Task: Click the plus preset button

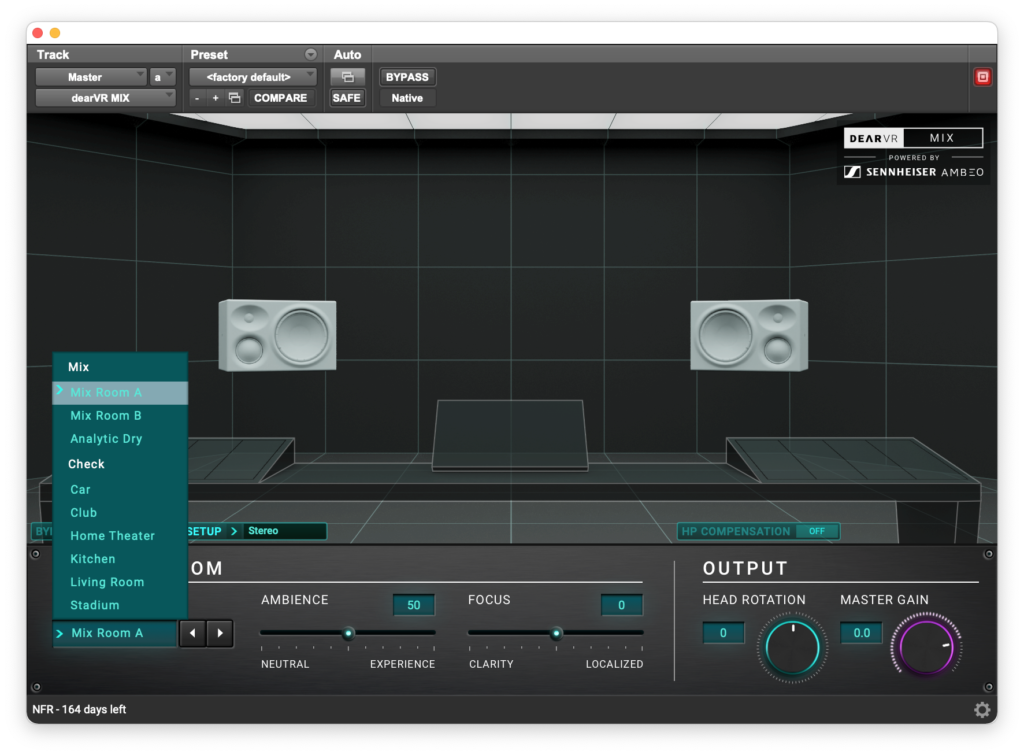Action: tap(215, 98)
